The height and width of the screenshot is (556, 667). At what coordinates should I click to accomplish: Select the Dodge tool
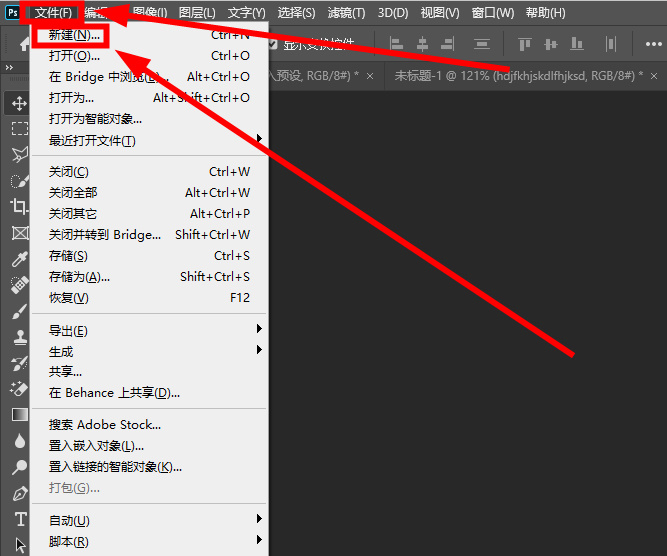coord(20,467)
